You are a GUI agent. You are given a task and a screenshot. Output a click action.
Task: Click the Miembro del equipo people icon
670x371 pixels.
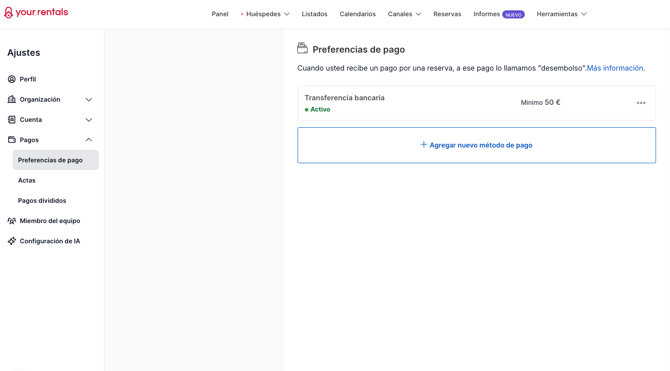coord(12,221)
